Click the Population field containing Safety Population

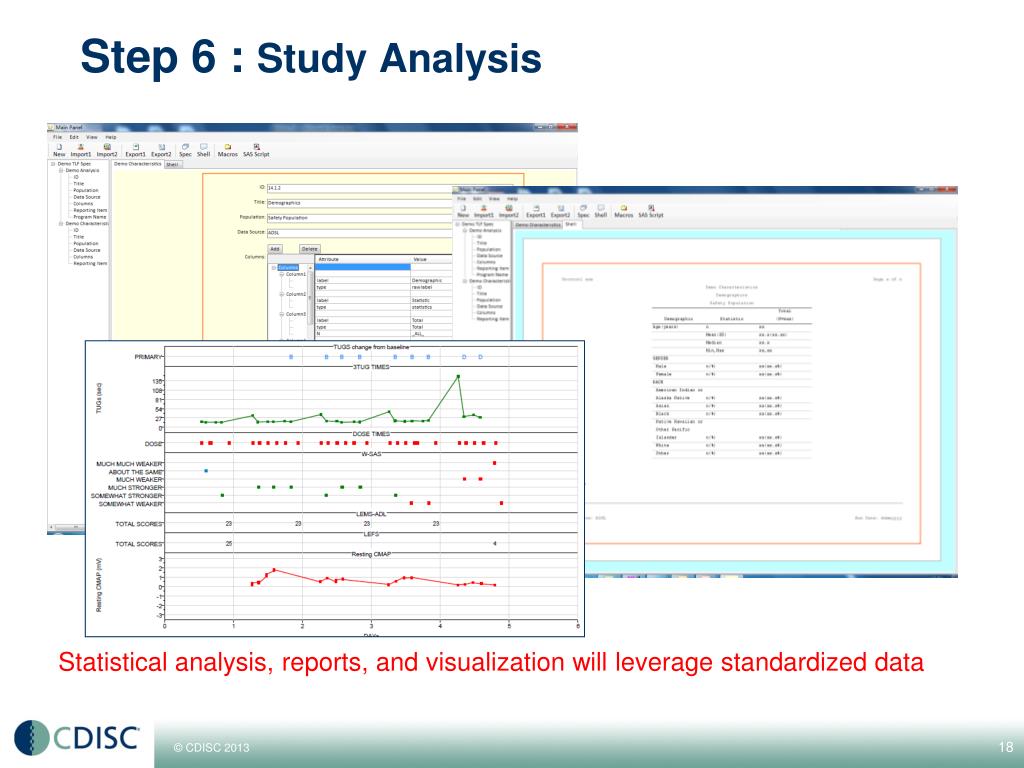pos(360,217)
